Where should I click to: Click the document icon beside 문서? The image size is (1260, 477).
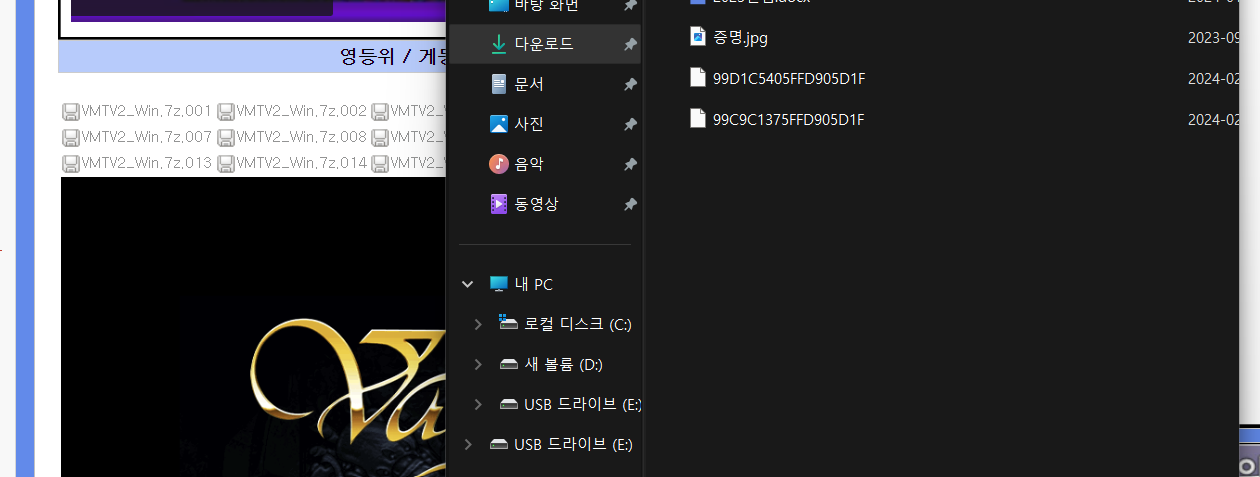498,84
